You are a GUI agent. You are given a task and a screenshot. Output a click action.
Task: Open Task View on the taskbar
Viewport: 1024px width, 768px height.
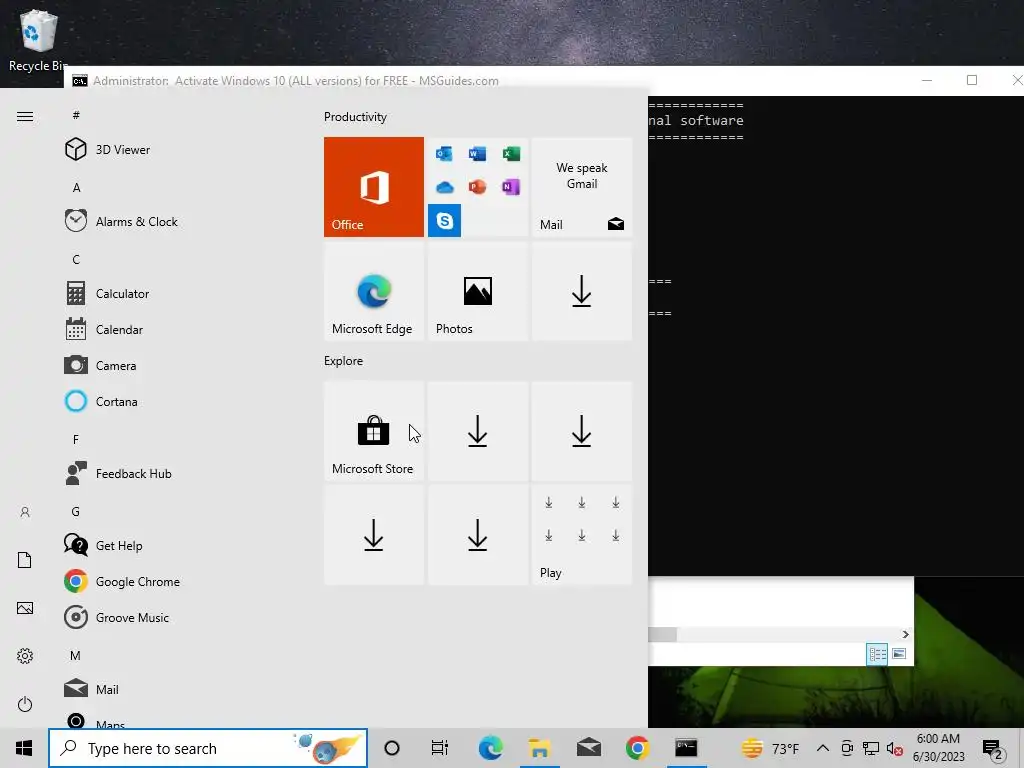[440, 748]
